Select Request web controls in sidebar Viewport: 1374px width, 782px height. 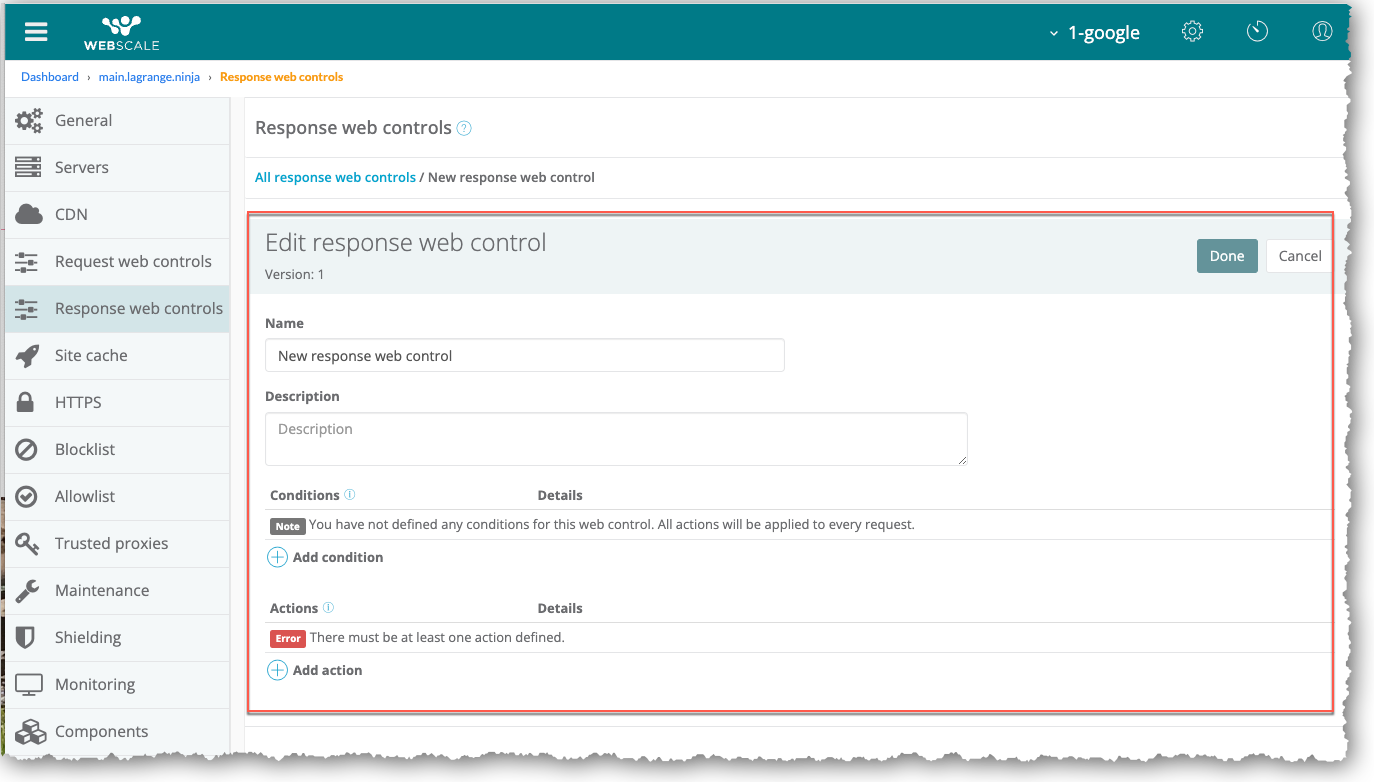click(x=133, y=261)
